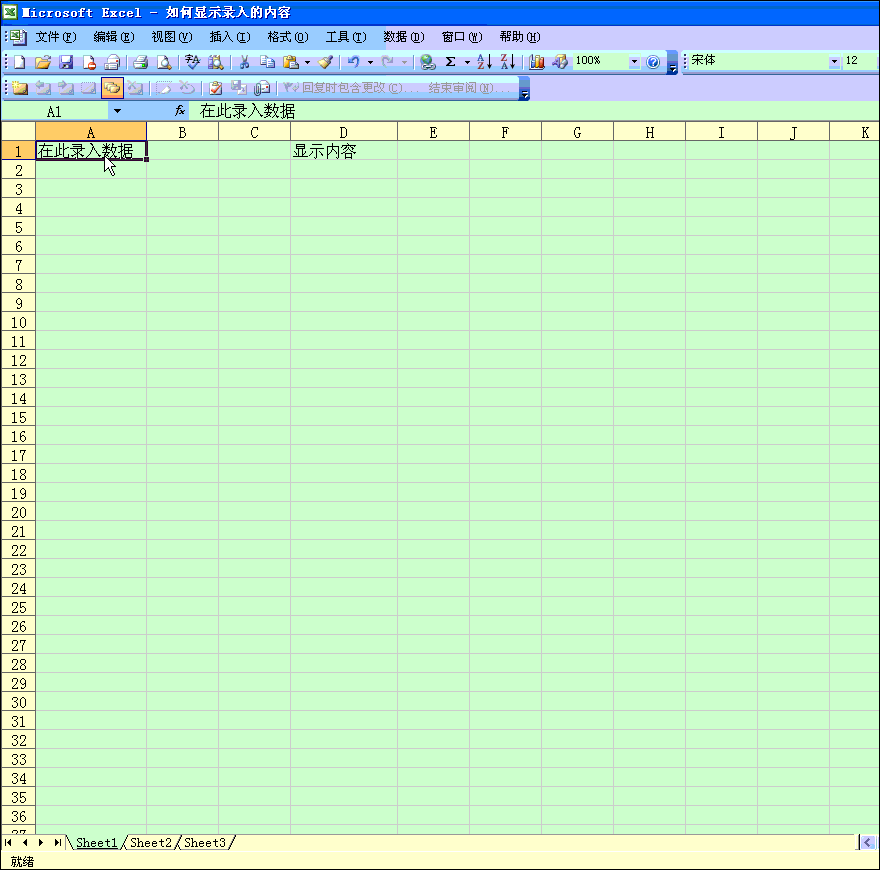The image size is (880, 870).
Task: Toggle the highlighted Show All Comments button
Action: coord(111,88)
